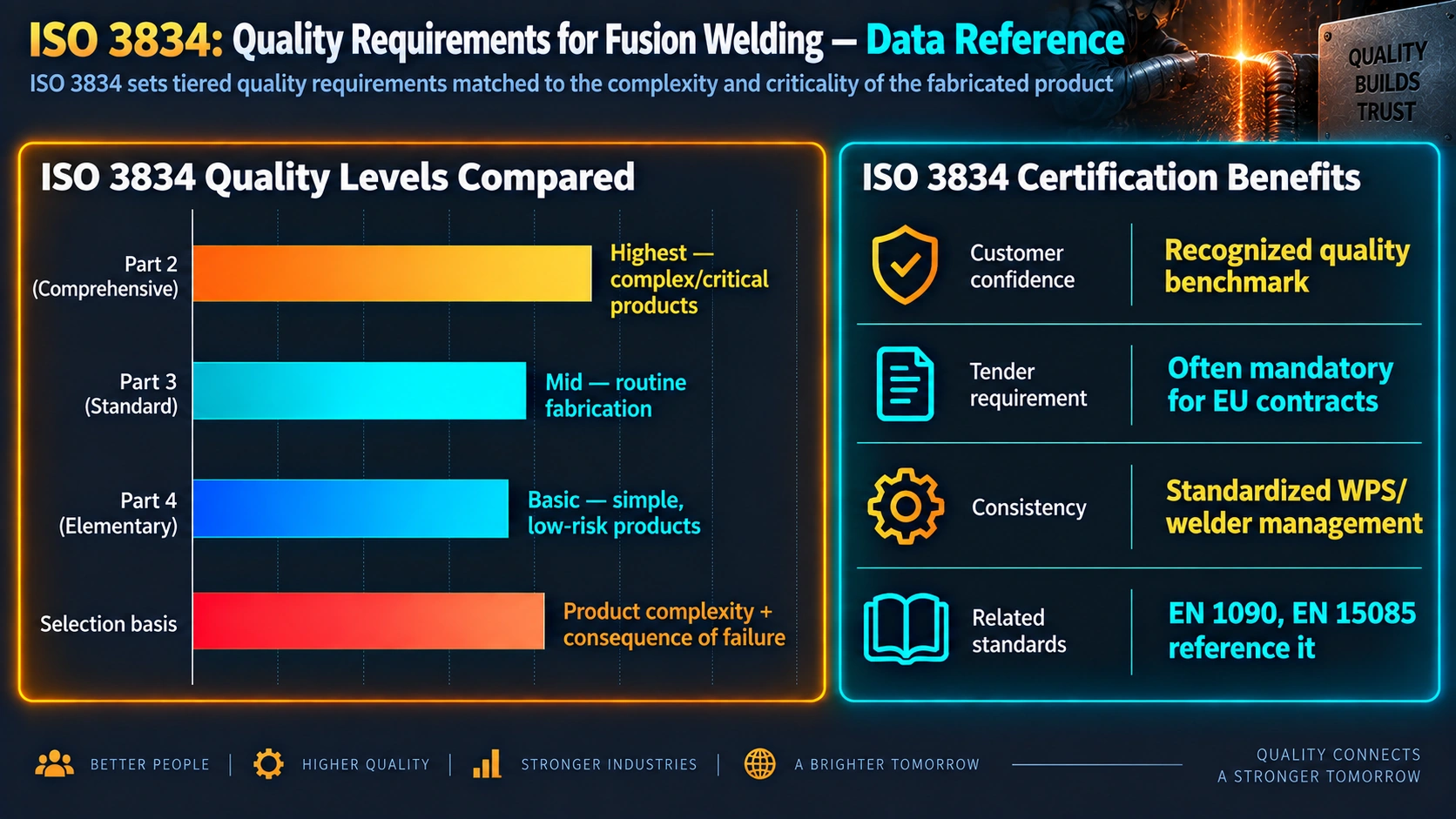Select 'Highest — complex/critical products' bar caption
The image size is (1456, 819).
click(690, 279)
